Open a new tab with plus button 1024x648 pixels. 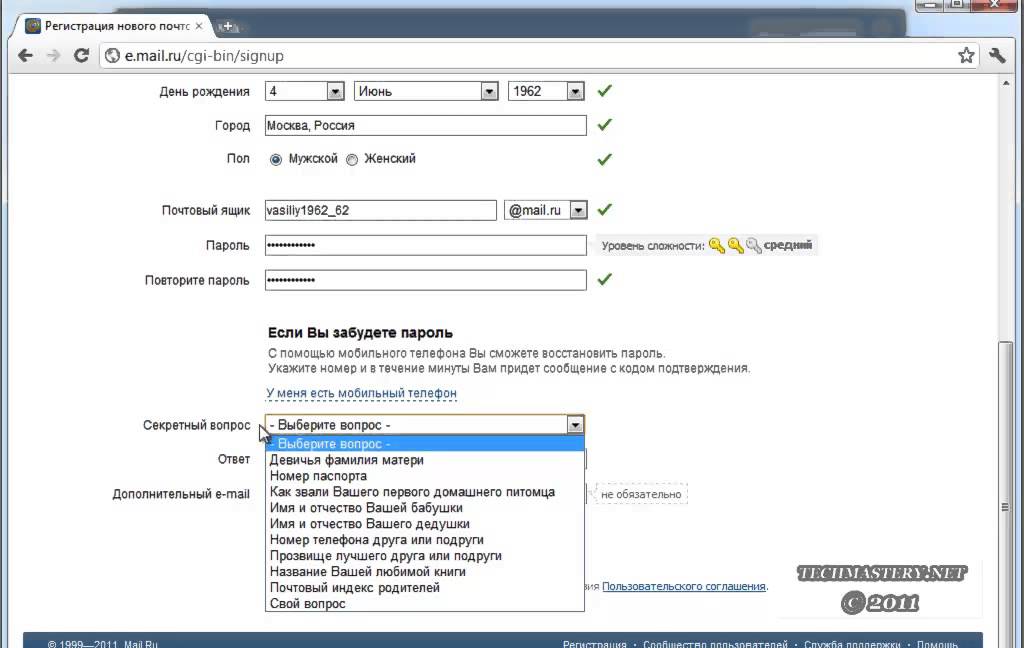(x=229, y=25)
